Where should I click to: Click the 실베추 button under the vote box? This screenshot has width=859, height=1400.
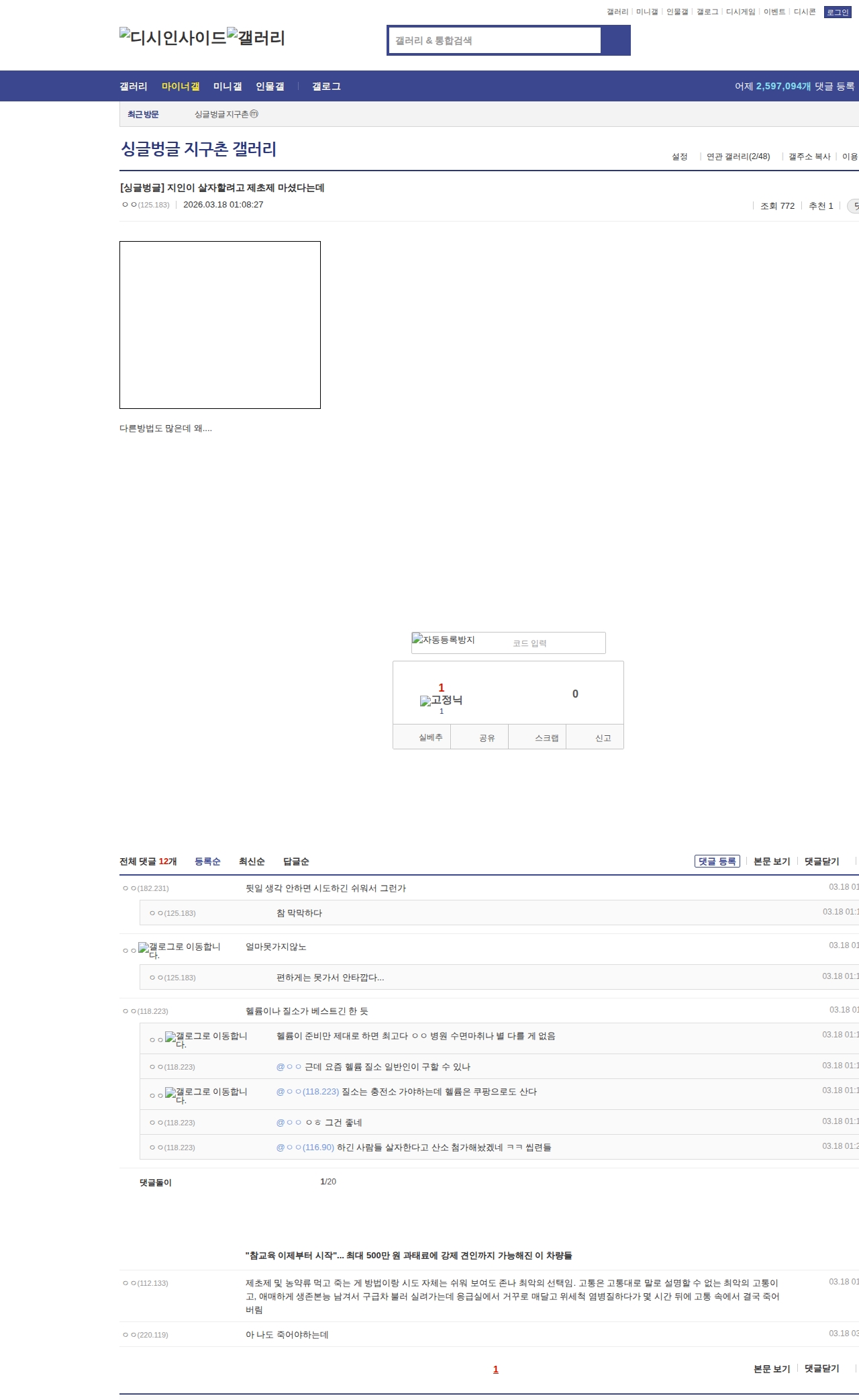(430, 737)
